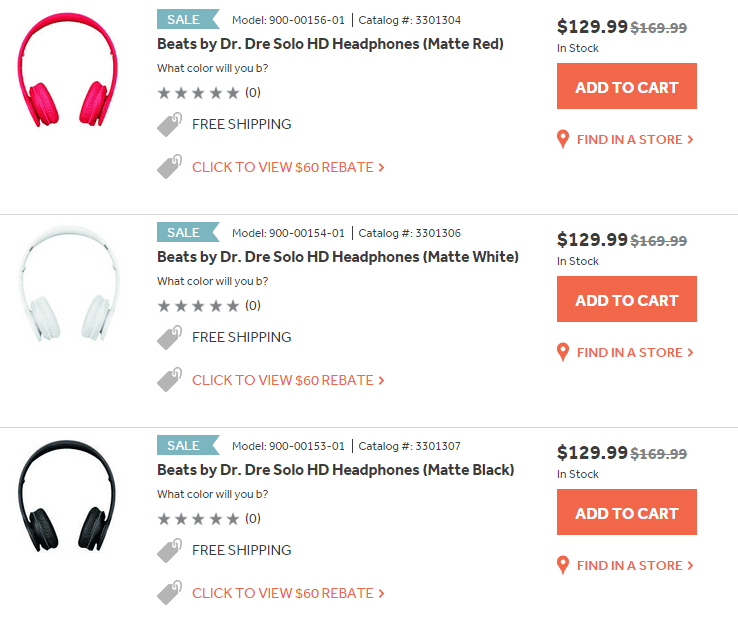Screen dimensions: 738x626
Task: Click the SALE badge on Matte Red headphones
Action: [x=188, y=19]
